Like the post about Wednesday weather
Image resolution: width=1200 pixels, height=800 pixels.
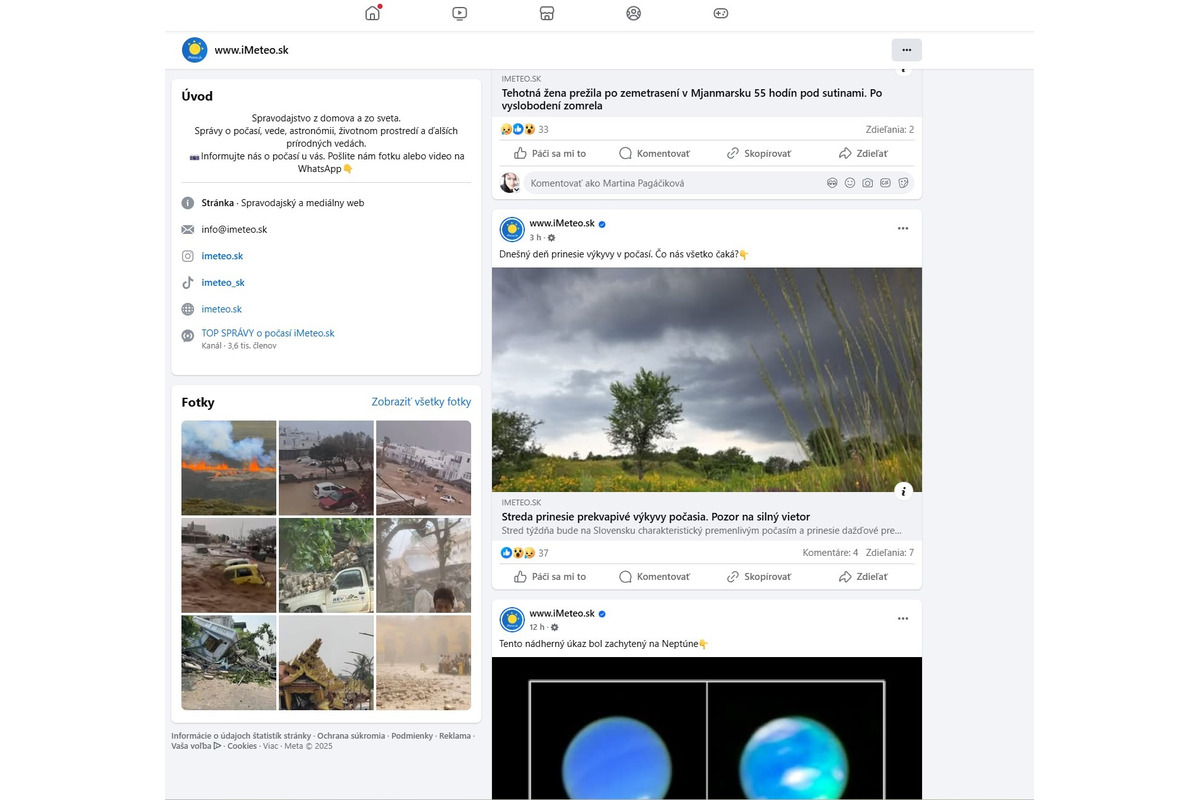click(x=550, y=577)
